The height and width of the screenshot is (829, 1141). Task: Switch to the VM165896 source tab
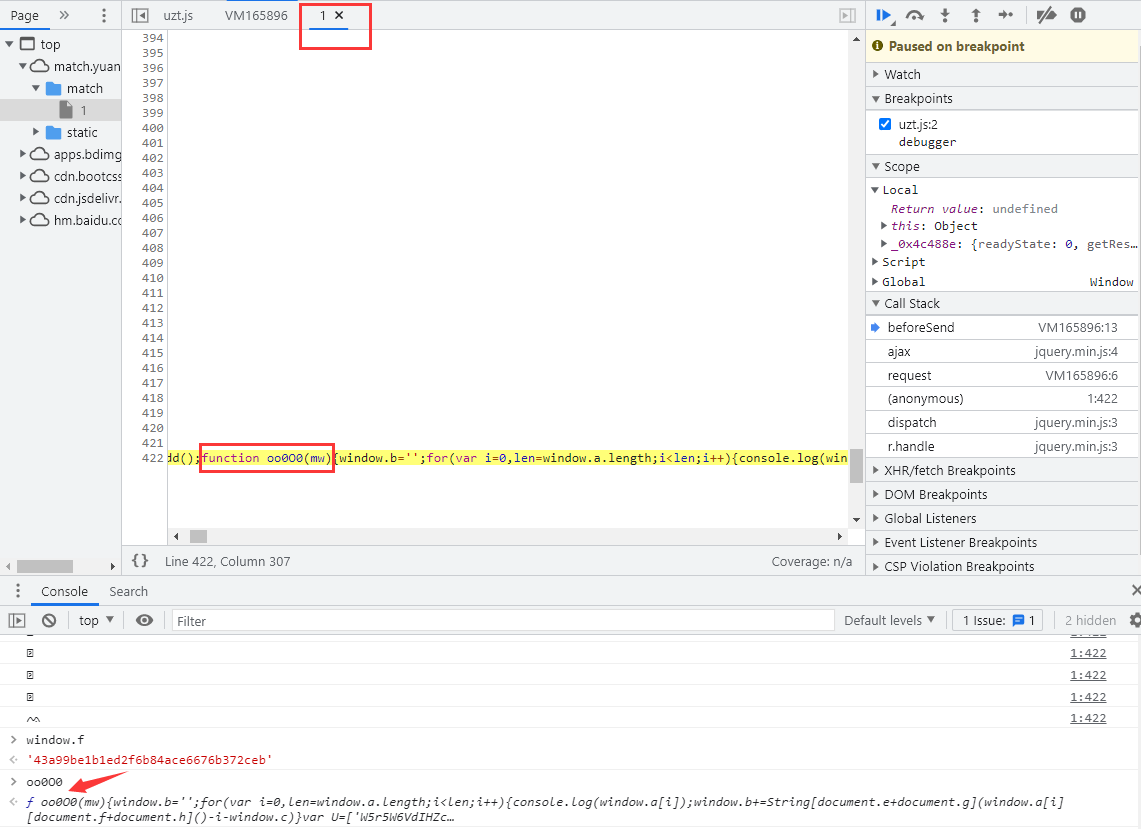click(256, 15)
